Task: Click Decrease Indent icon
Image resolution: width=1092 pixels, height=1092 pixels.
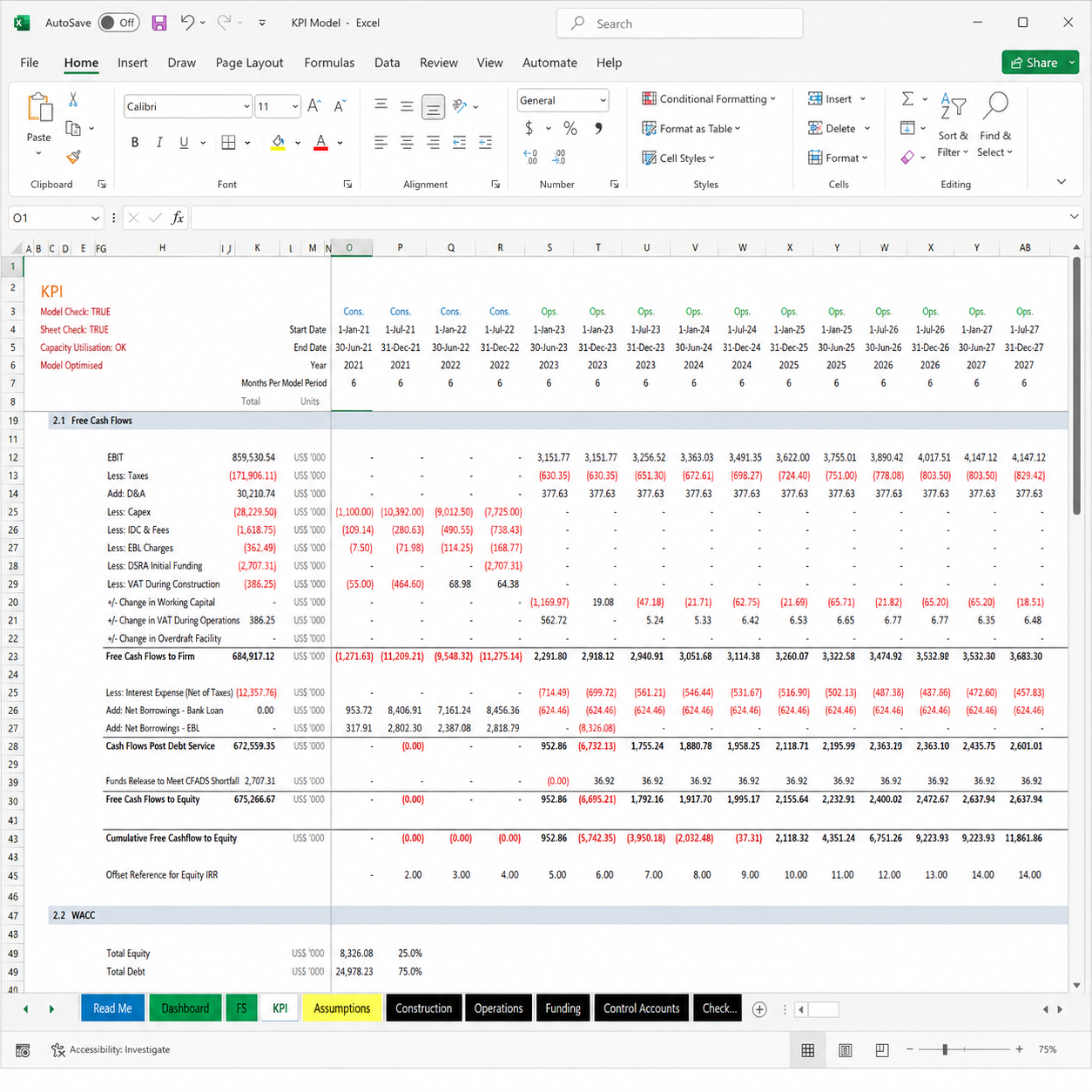Action: tap(459, 142)
